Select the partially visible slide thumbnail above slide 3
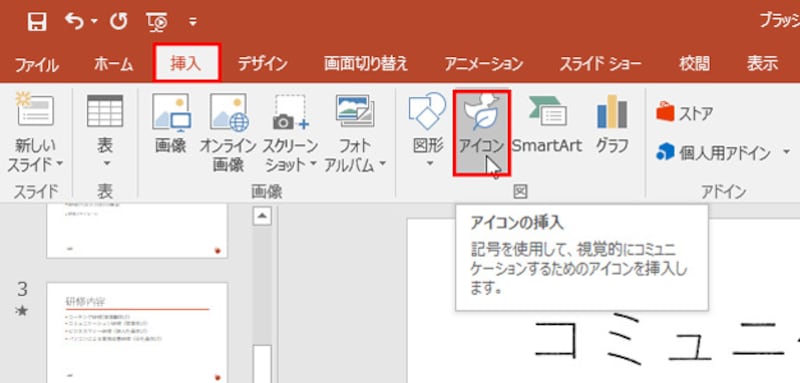The height and width of the screenshot is (383, 800). [137, 231]
